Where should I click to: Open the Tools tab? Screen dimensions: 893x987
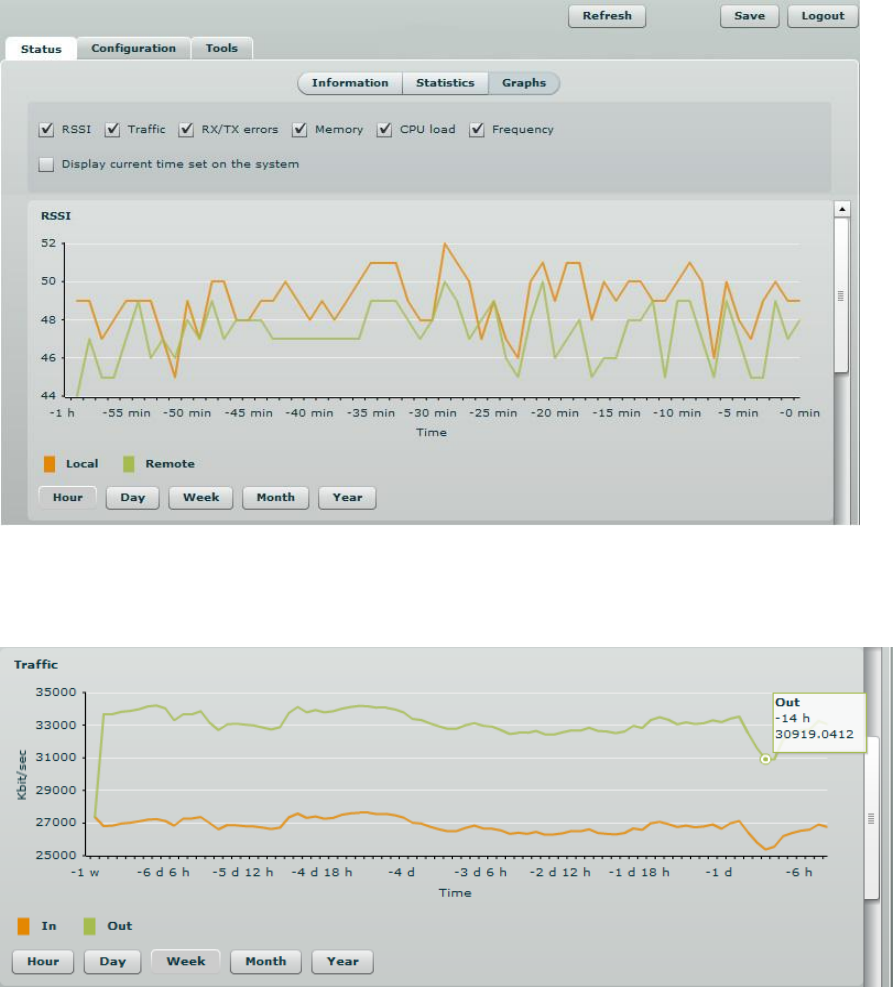tap(222, 48)
